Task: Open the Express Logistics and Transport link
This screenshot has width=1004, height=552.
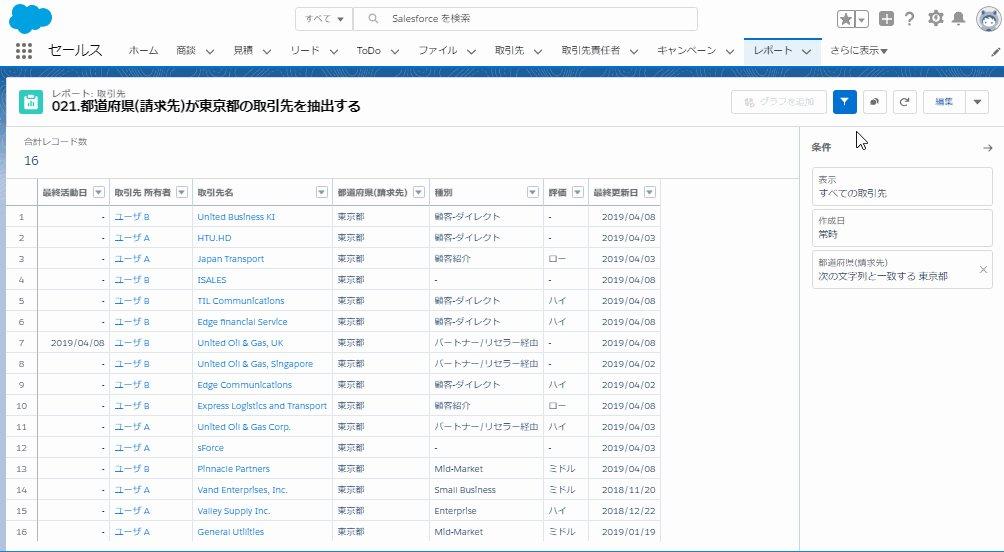Action: tap(262, 406)
